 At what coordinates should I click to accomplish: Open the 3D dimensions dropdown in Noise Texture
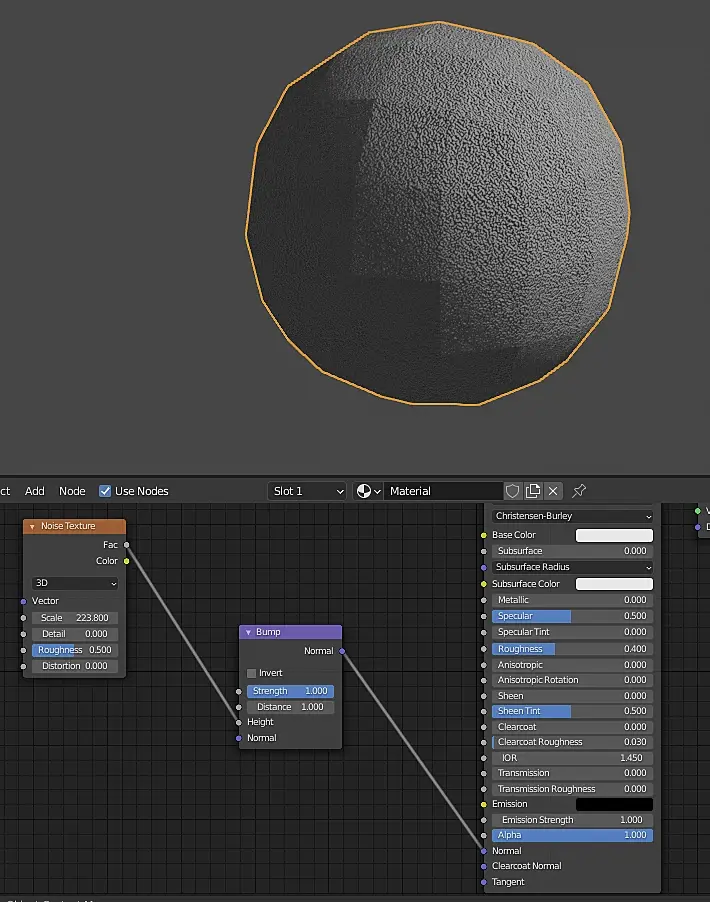coord(75,583)
